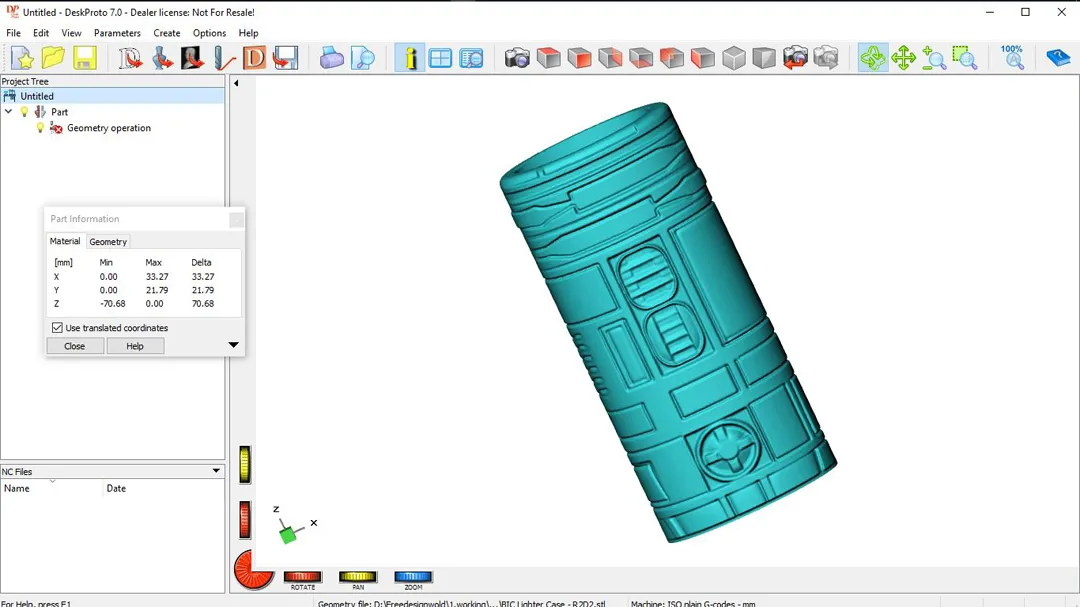Screen dimensions: 1080x607
Task: Click the Print icon in the toolbar
Action: point(331,58)
